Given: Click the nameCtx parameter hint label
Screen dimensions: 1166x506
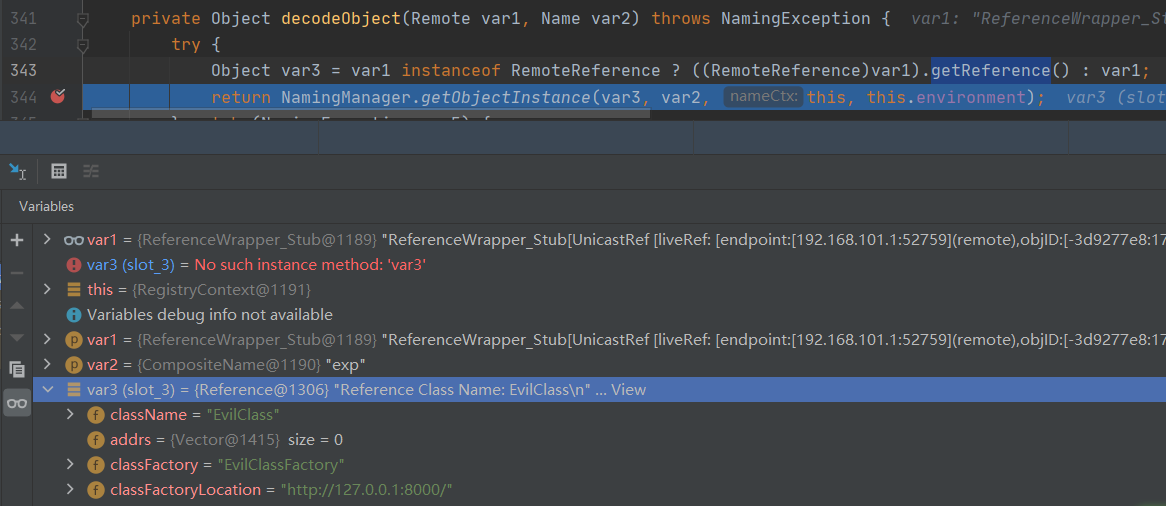Looking at the screenshot, I should (762, 97).
